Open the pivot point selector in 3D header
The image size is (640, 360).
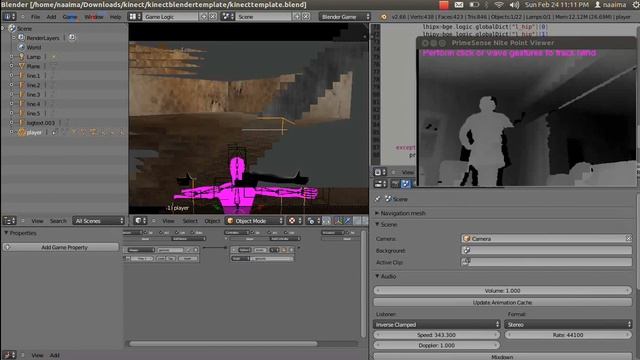tap(313, 221)
